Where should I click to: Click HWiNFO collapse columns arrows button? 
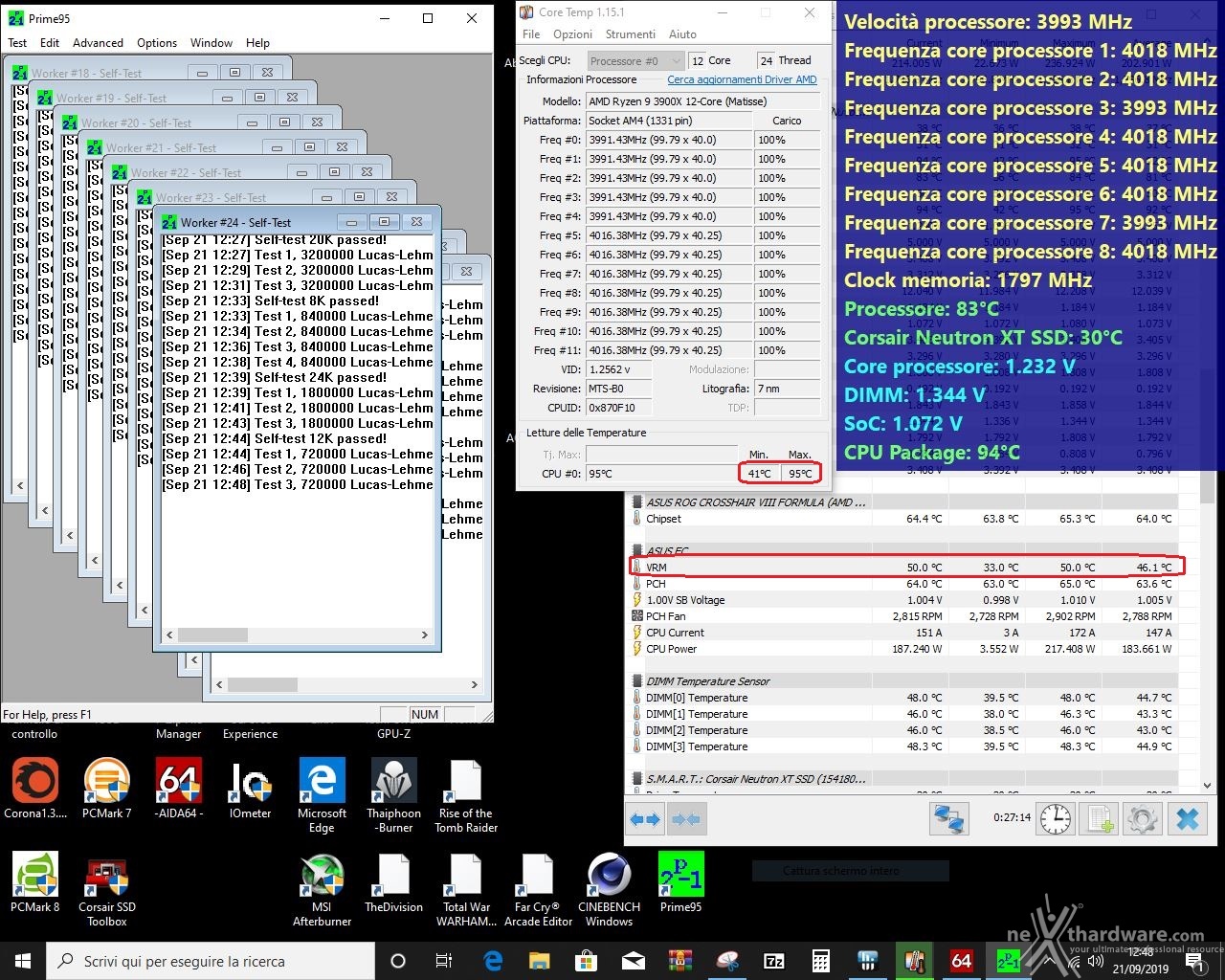click(686, 819)
